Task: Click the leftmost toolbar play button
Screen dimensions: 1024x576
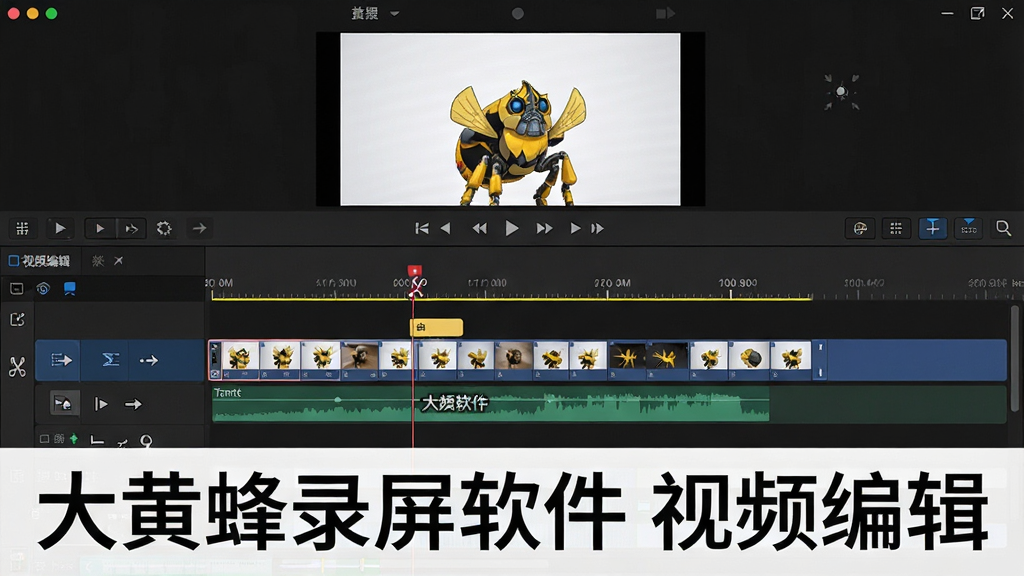Action: 60,228
